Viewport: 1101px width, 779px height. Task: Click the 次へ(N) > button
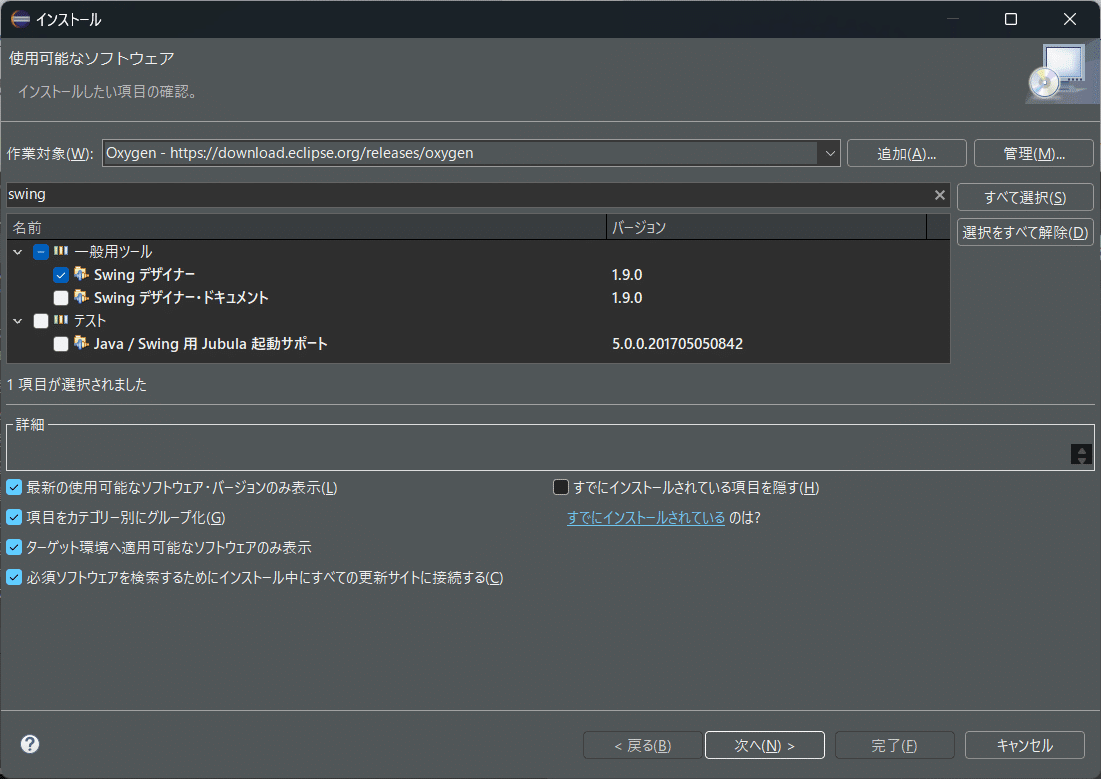[765, 745]
